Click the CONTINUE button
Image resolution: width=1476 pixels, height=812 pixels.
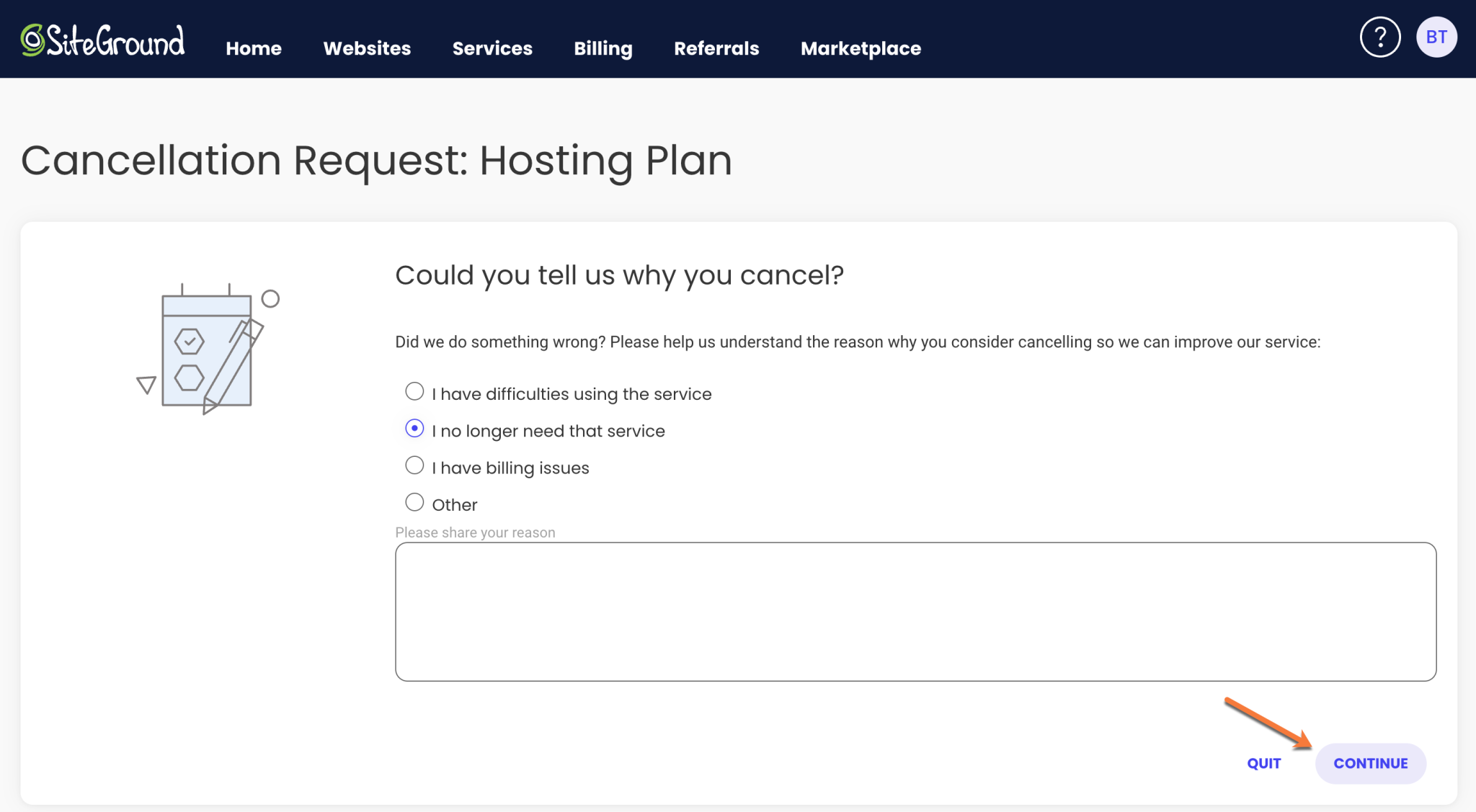1370,763
